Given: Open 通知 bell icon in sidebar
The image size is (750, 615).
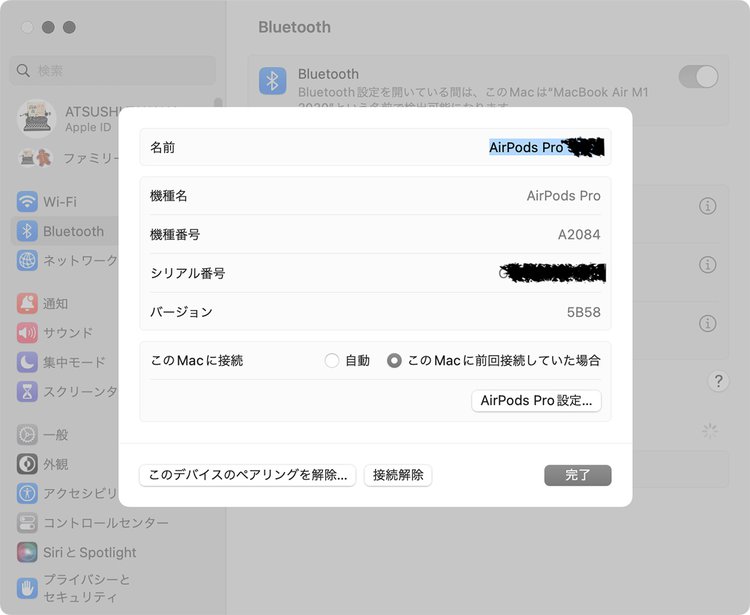Looking at the screenshot, I should (27, 303).
